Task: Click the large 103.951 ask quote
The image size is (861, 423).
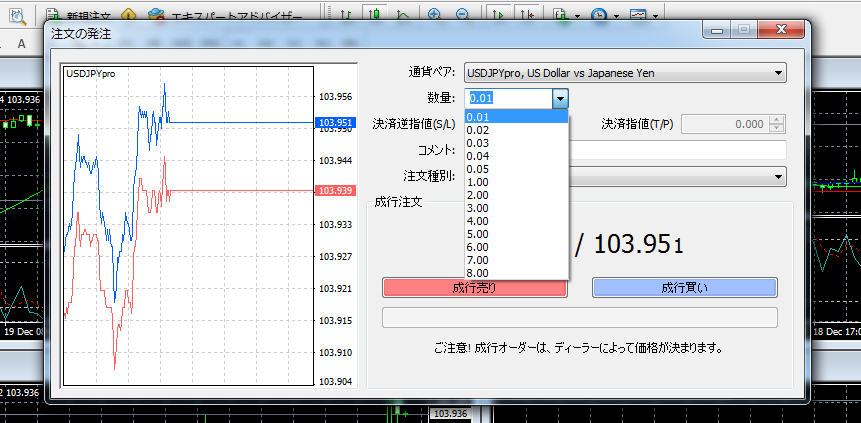Action: 638,244
